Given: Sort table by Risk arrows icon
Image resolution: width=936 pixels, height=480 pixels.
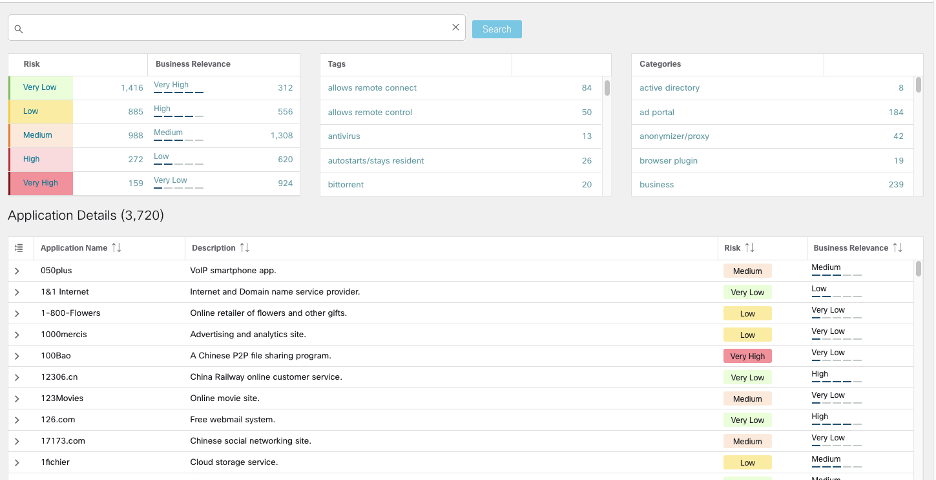Looking at the screenshot, I should 750,248.
